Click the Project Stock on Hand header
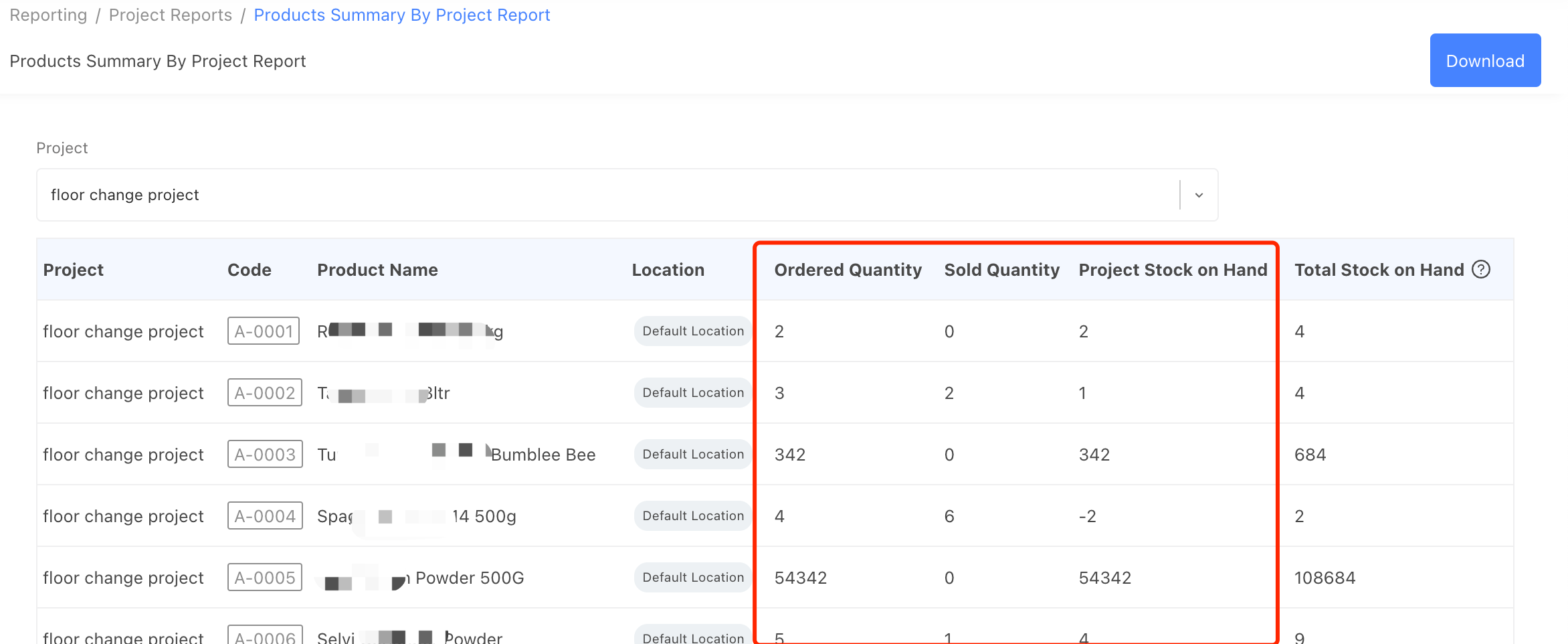The width and height of the screenshot is (1568, 644). coord(1172,270)
